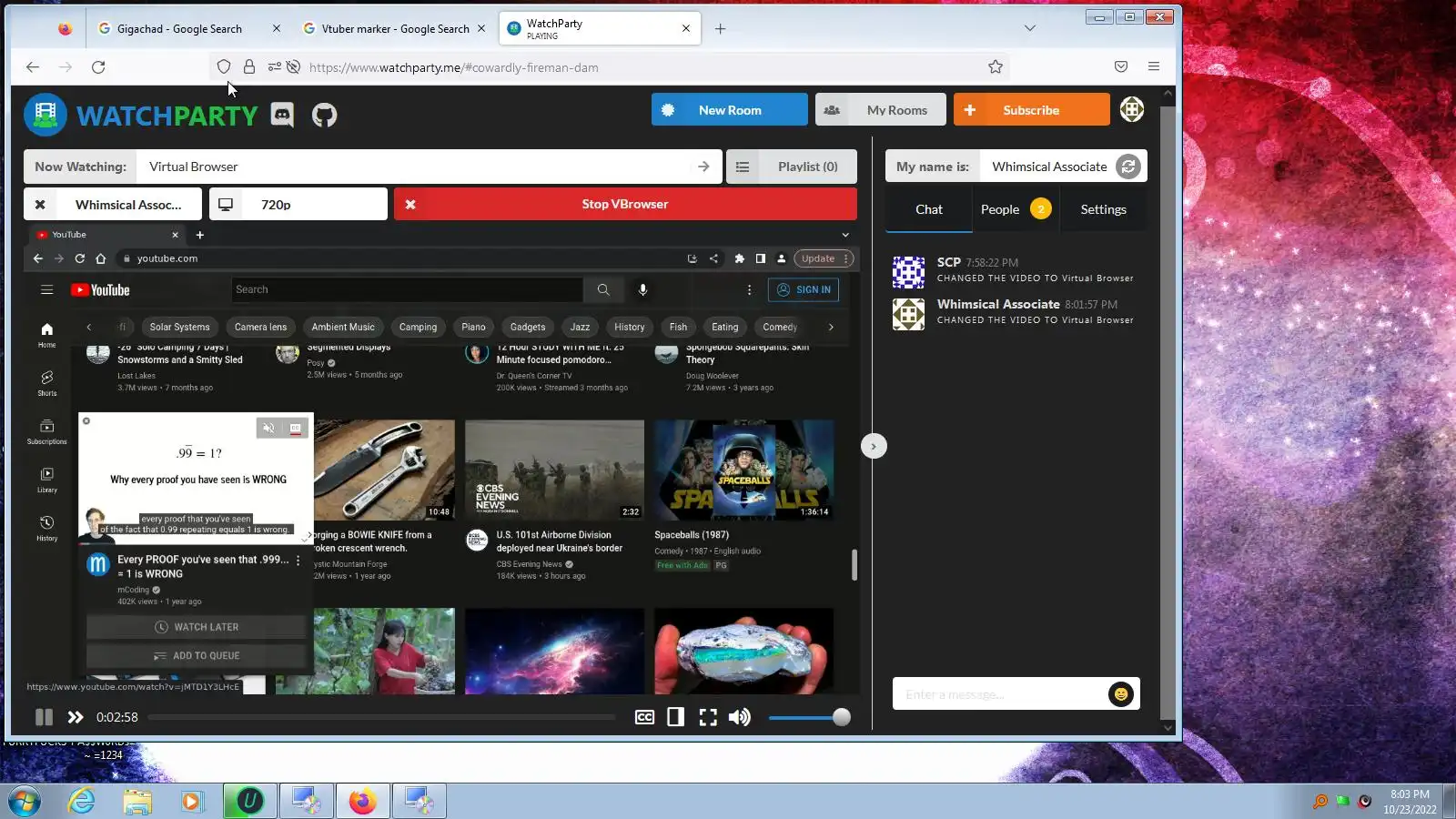Viewport: 1456px width, 819px height.
Task: Open virtual browser extensions puzzle icon
Action: (739, 258)
